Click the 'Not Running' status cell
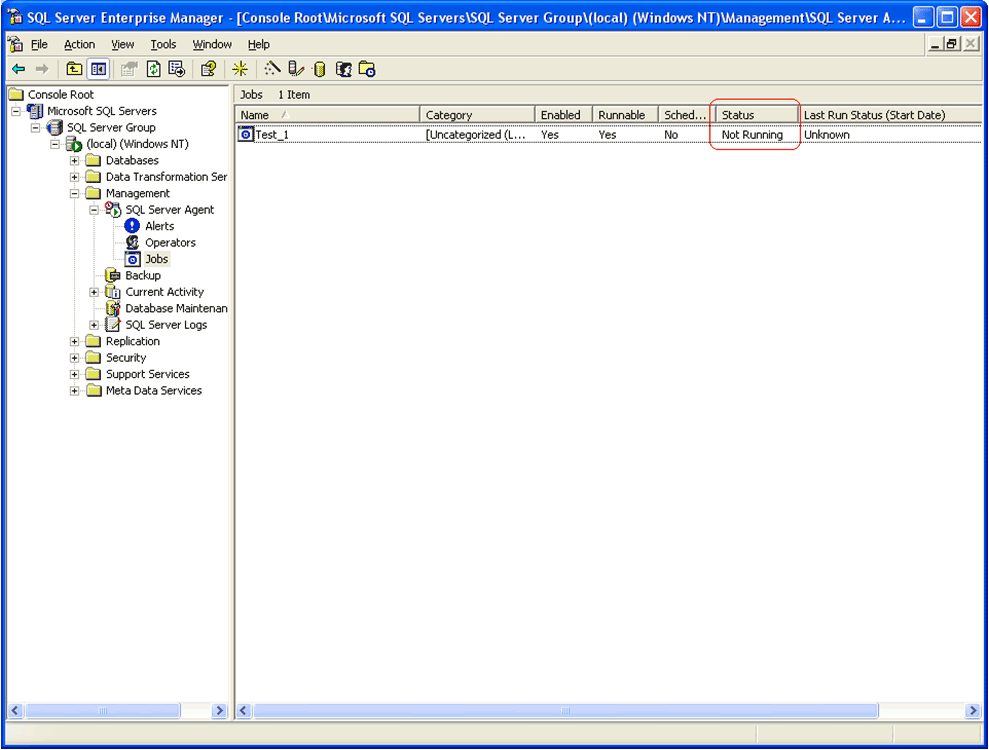This screenshot has height=750, width=989. (752, 135)
